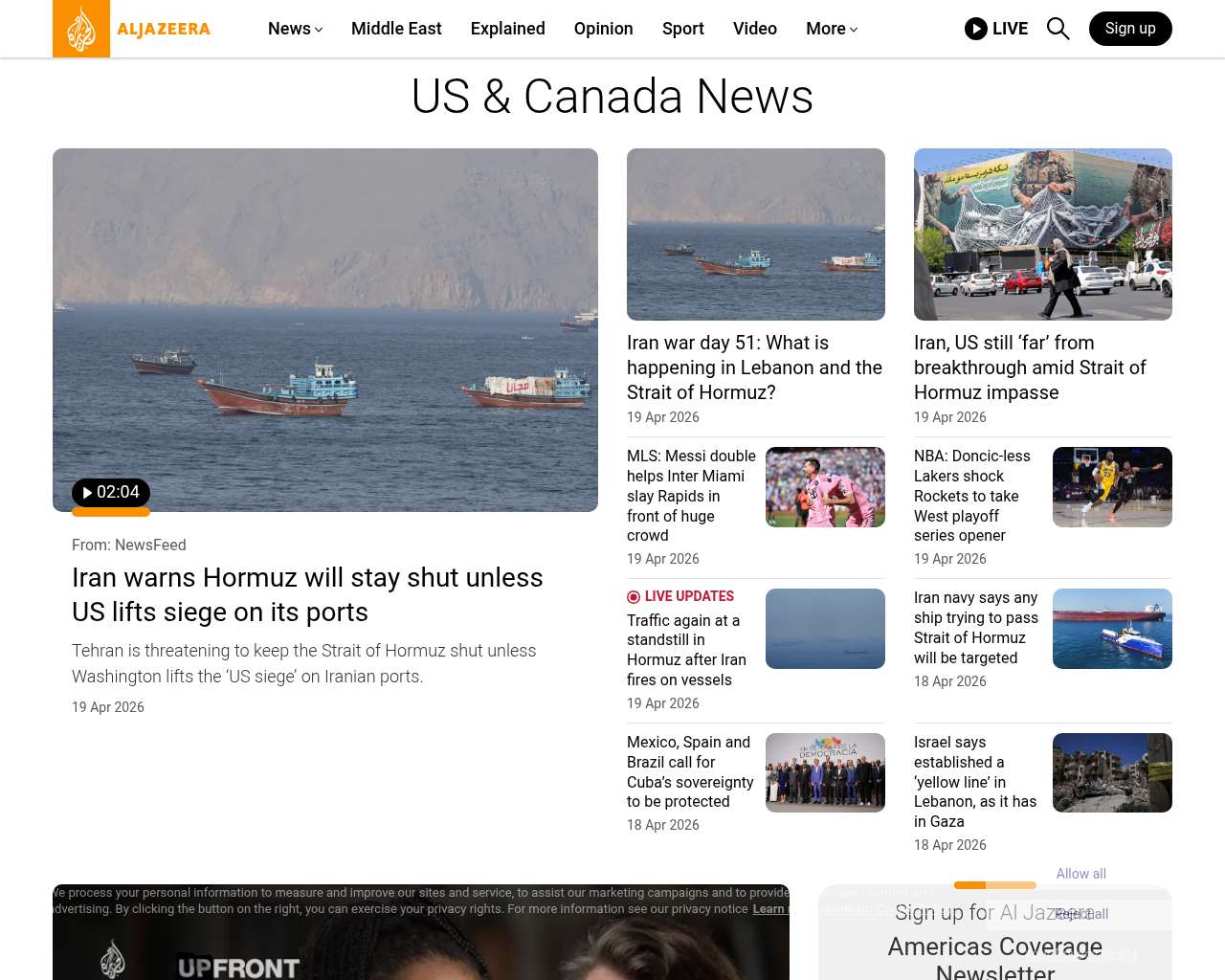This screenshot has height=980, width=1225.
Task: Click the Messi Inter Miami thumbnail
Action: pos(825,487)
